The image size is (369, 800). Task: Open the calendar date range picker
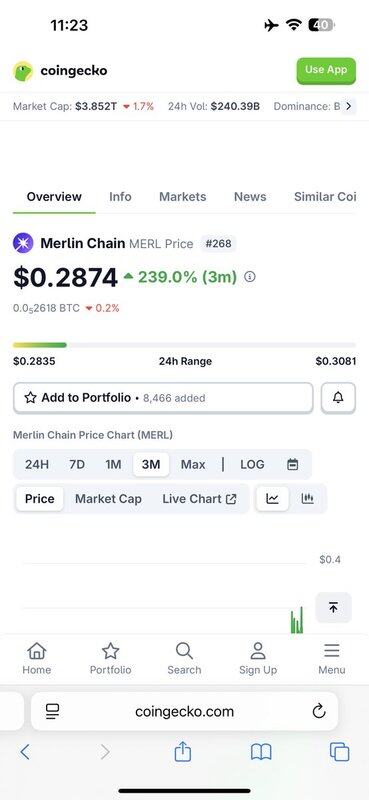[x=292, y=464]
